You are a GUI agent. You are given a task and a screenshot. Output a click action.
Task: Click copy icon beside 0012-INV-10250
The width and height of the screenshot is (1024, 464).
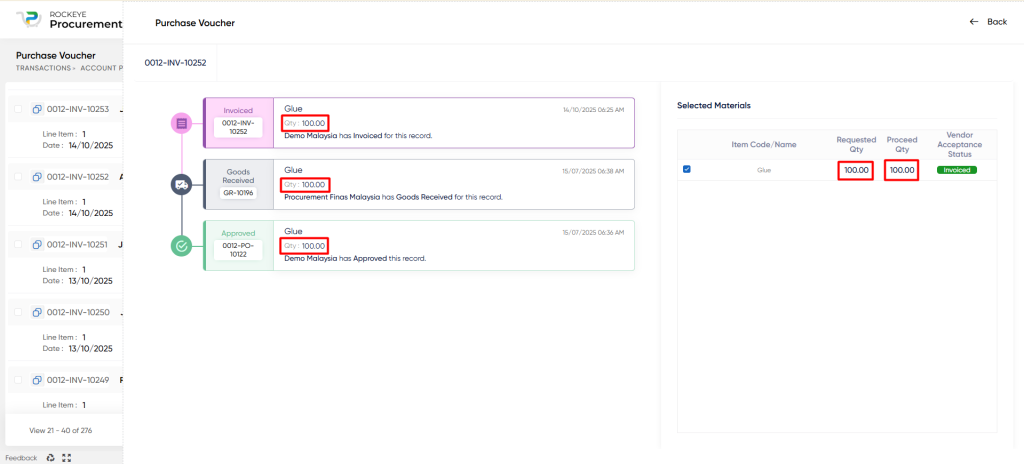pyautogui.click(x=37, y=313)
